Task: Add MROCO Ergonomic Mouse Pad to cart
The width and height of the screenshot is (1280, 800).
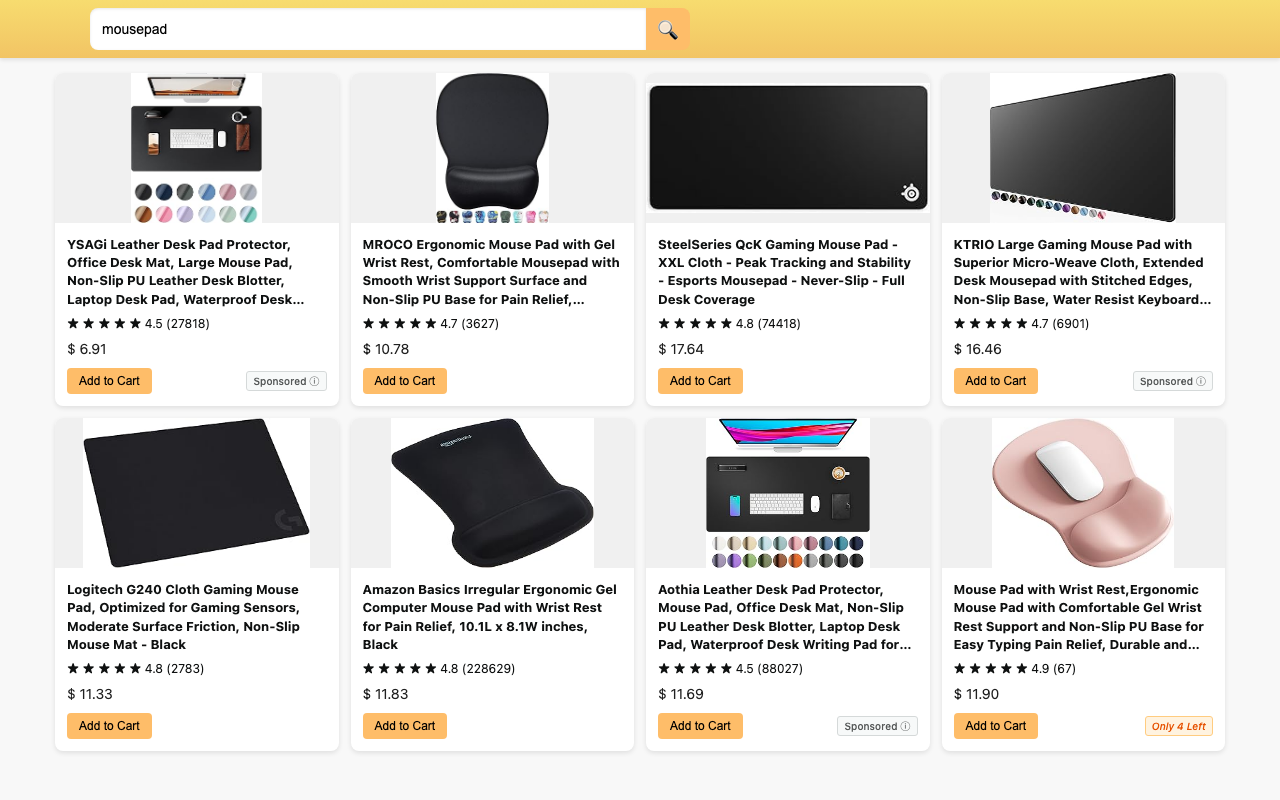Action: pos(405,381)
